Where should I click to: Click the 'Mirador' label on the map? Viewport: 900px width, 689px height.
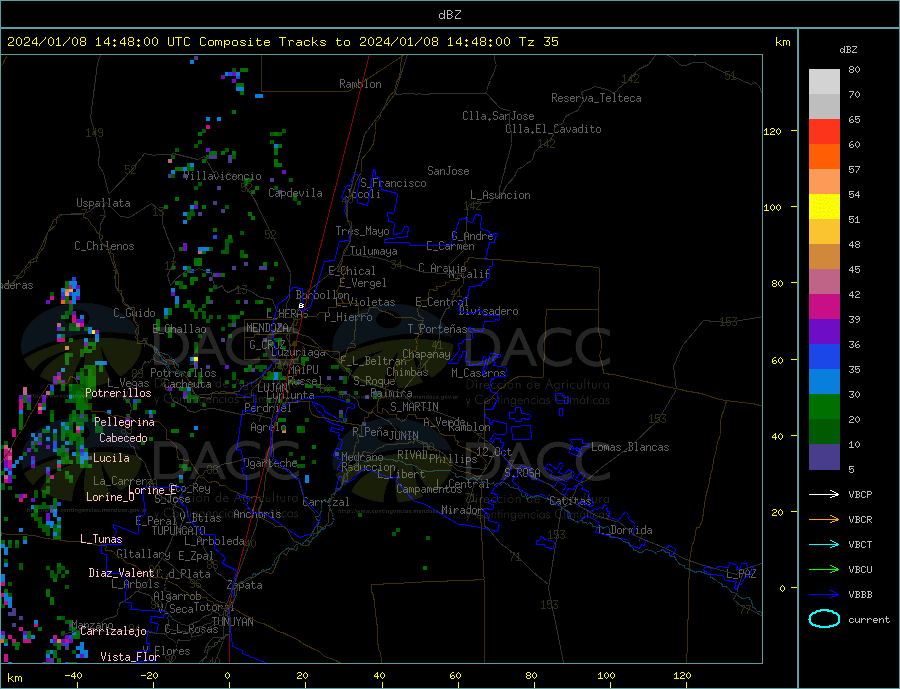click(x=462, y=510)
